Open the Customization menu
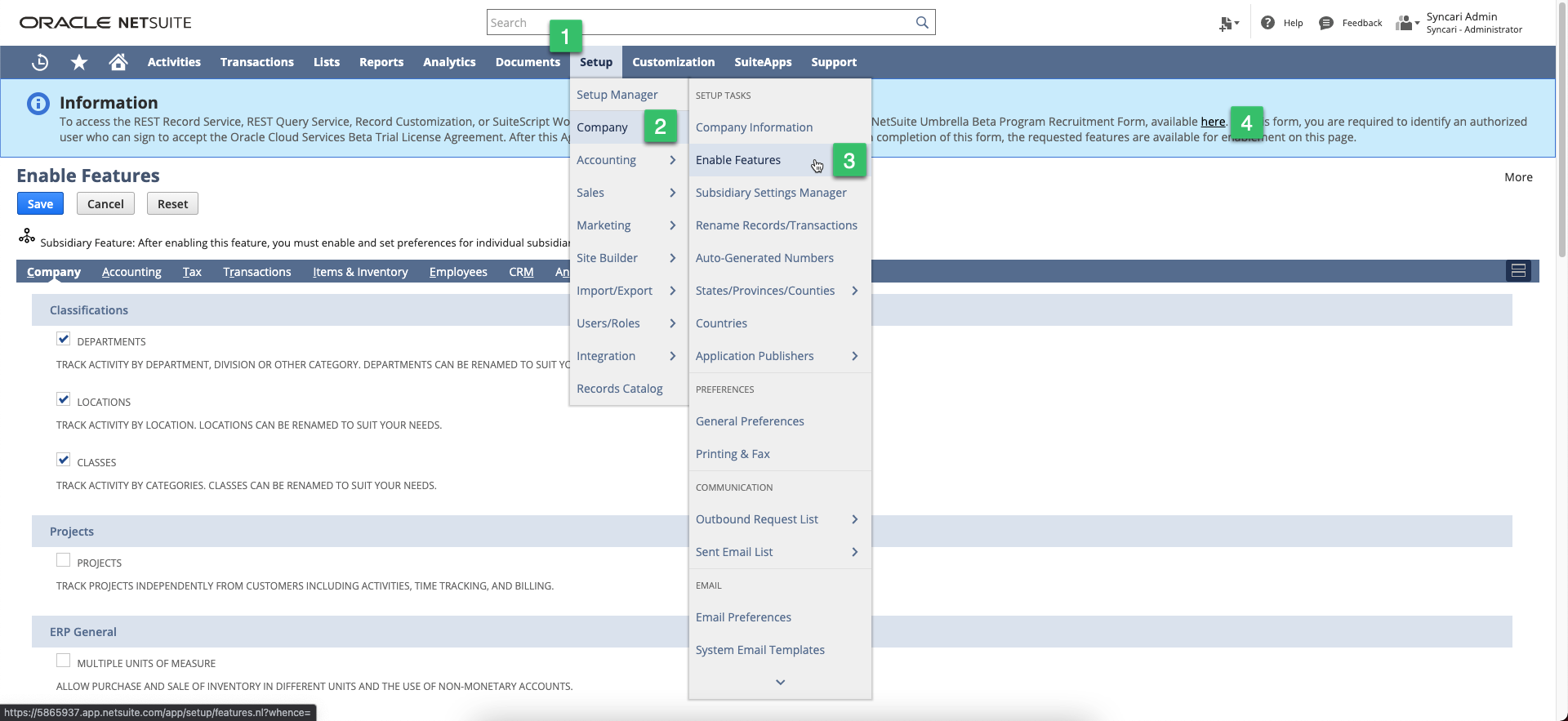 pos(673,62)
